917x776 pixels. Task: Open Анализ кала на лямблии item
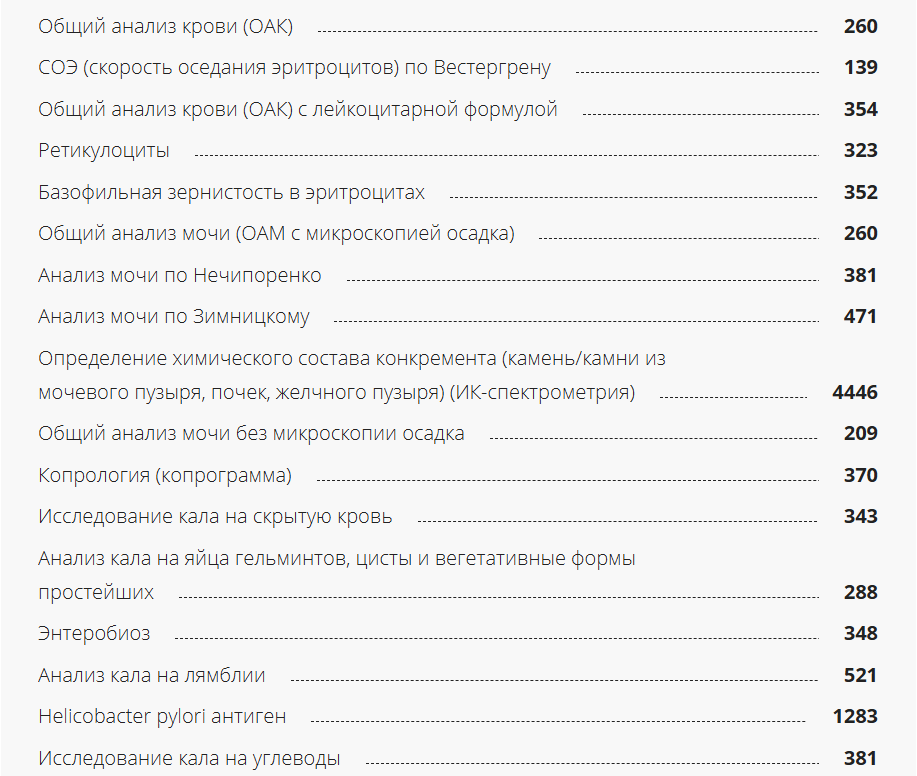coord(152,676)
